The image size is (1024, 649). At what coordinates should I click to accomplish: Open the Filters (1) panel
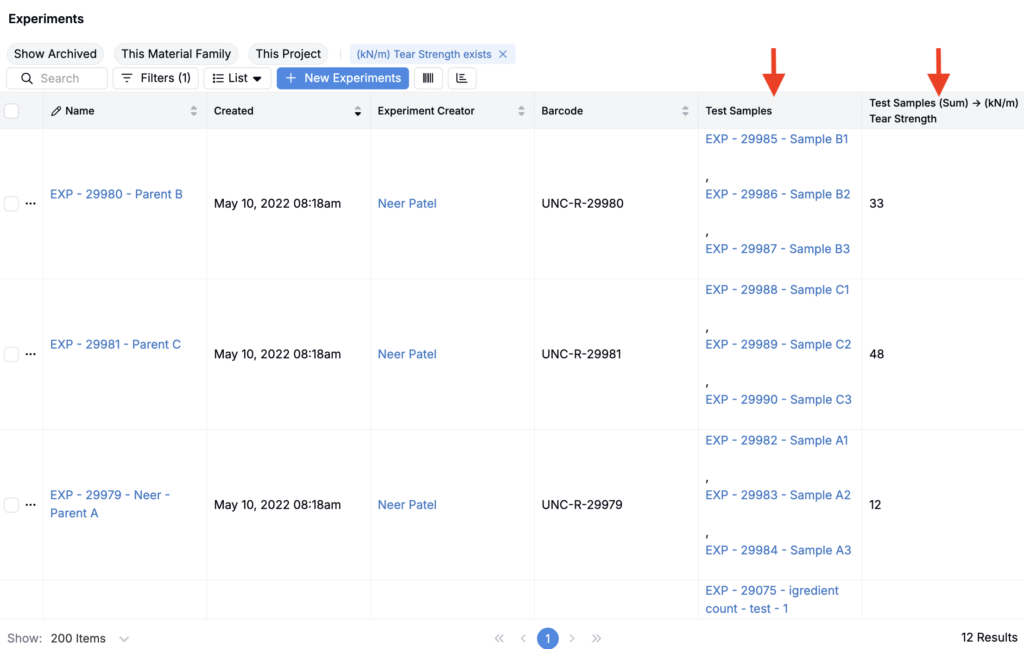tap(155, 78)
